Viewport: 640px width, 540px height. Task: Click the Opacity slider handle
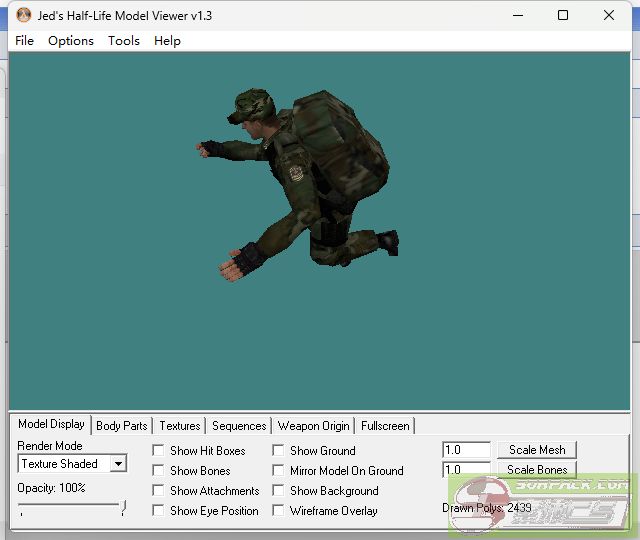pos(123,509)
